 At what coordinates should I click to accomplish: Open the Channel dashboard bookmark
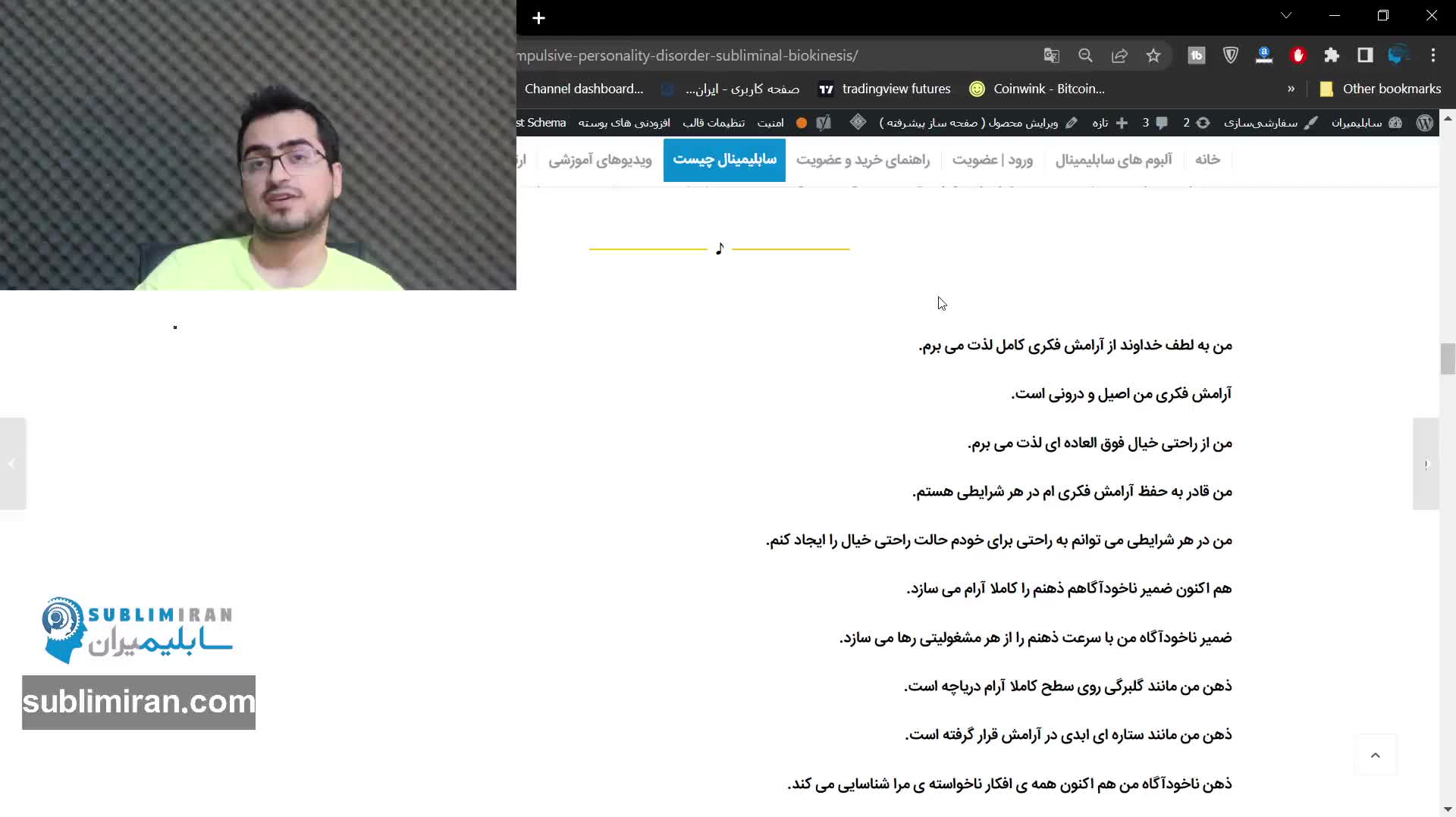pos(584,89)
